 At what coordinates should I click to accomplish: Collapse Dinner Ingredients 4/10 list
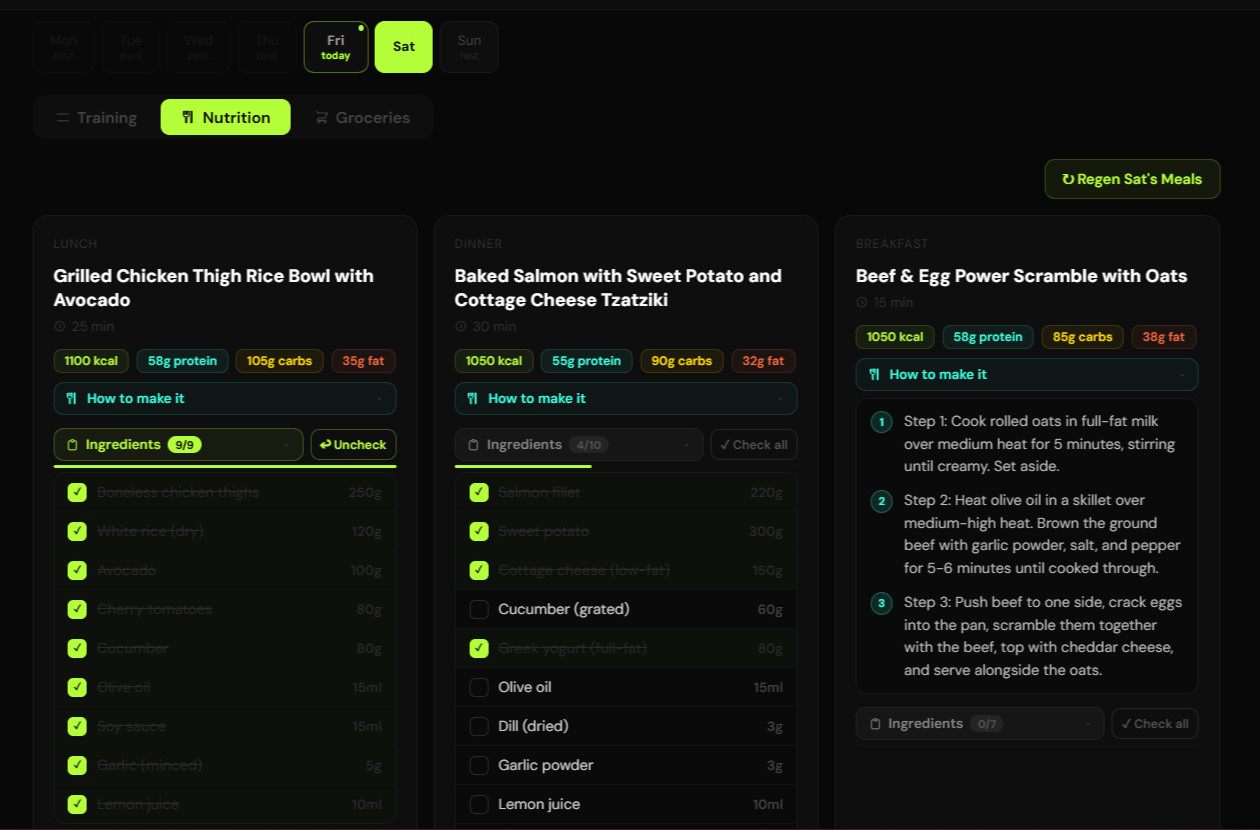click(579, 445)
